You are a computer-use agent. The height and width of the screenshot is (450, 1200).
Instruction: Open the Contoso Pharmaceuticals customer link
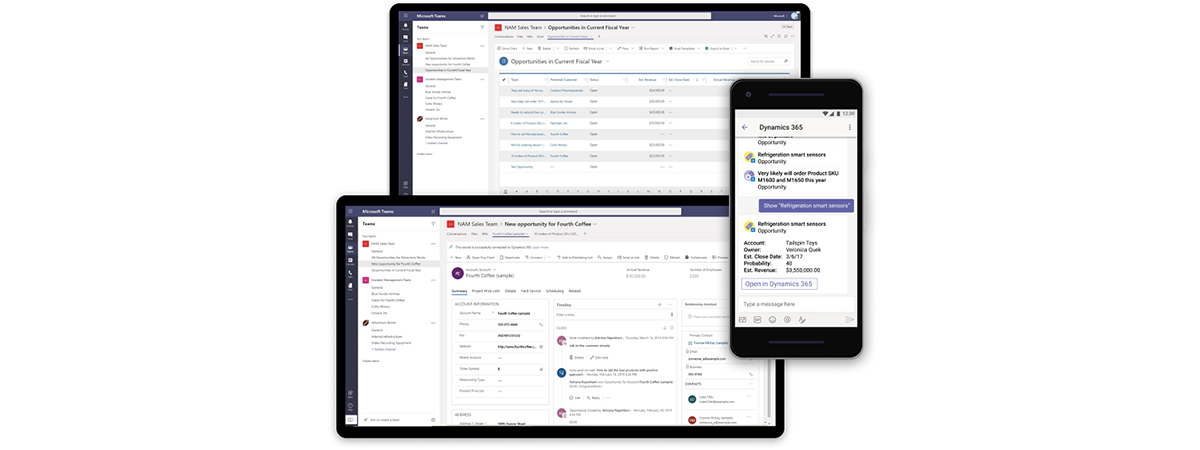point(566,90)
